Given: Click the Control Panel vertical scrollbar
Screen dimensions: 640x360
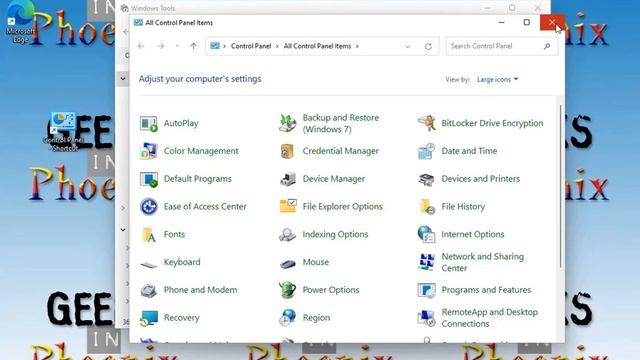Looking at the screenshot, I should 560,187.
